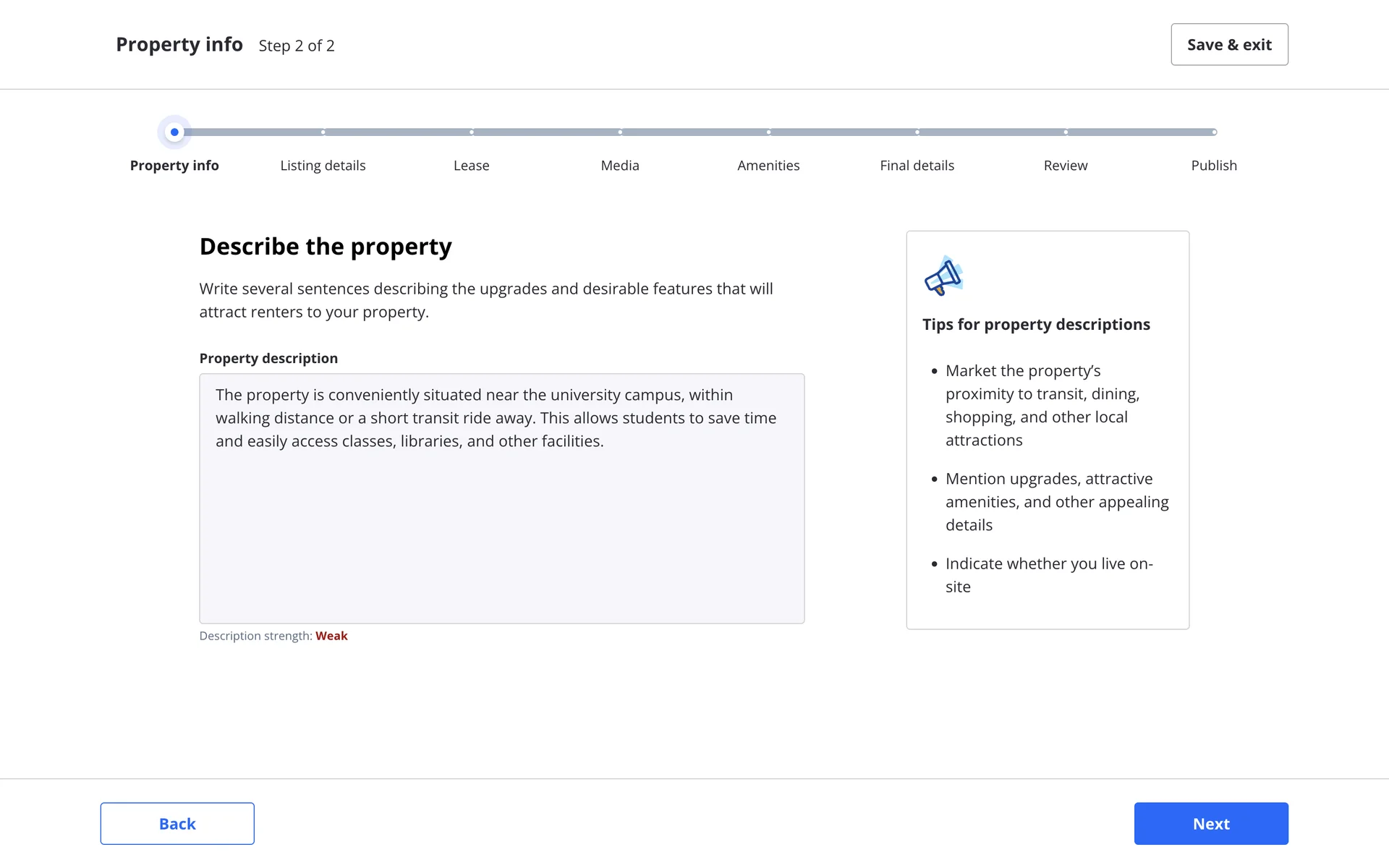The width and height of the screenshot is (1389, 868).
Task: Click the Amenities step dot on the progress bar
Action: click(x=768, y=132)
